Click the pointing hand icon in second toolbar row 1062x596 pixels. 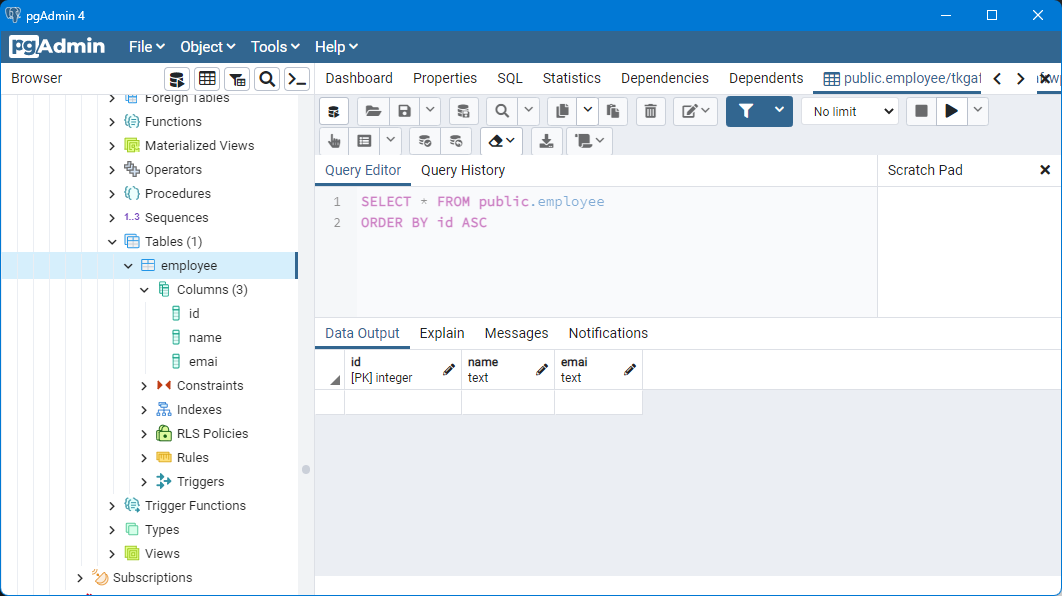[334, 141]
